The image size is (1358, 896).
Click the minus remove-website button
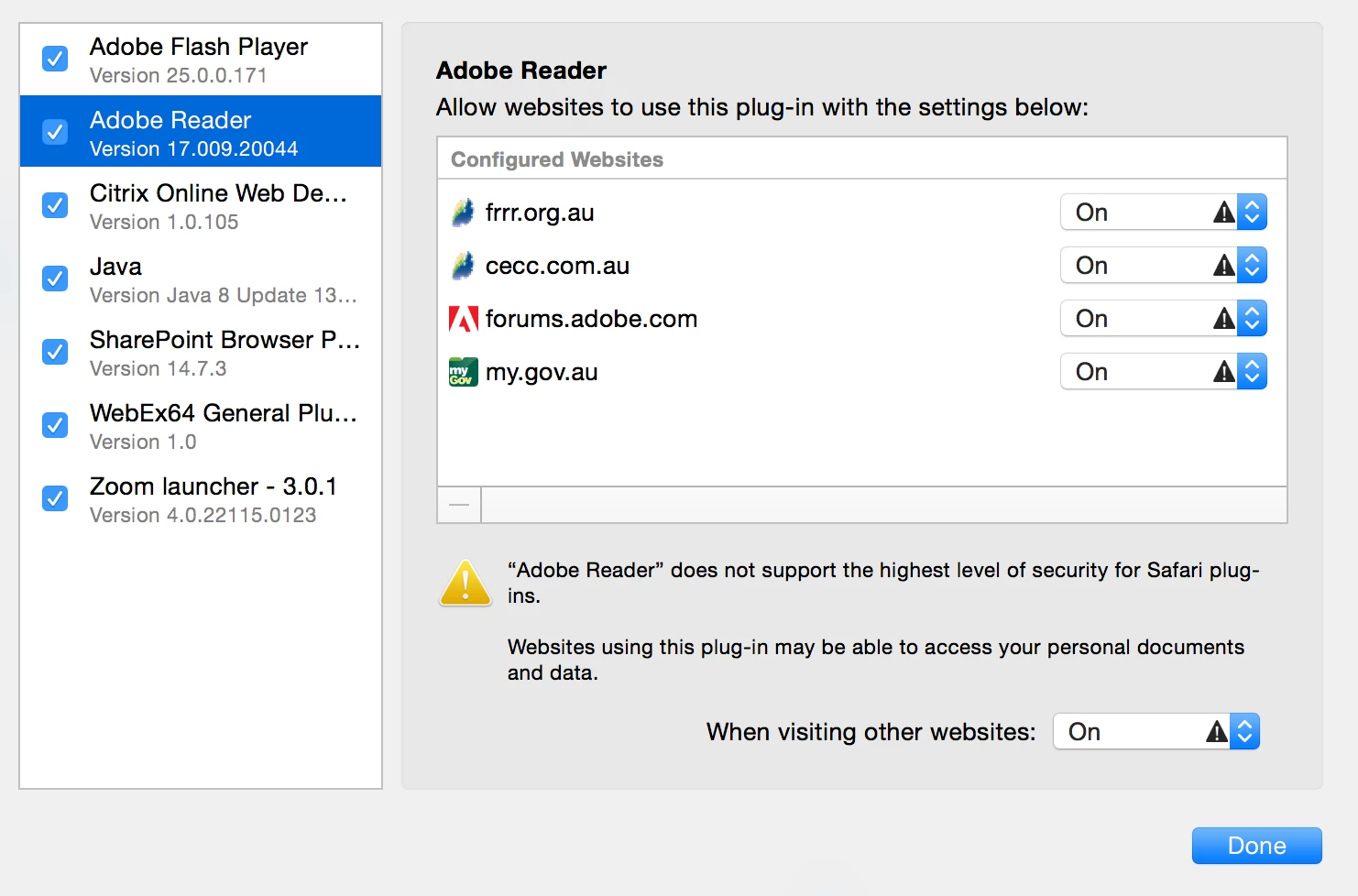(x=459, y=505)
